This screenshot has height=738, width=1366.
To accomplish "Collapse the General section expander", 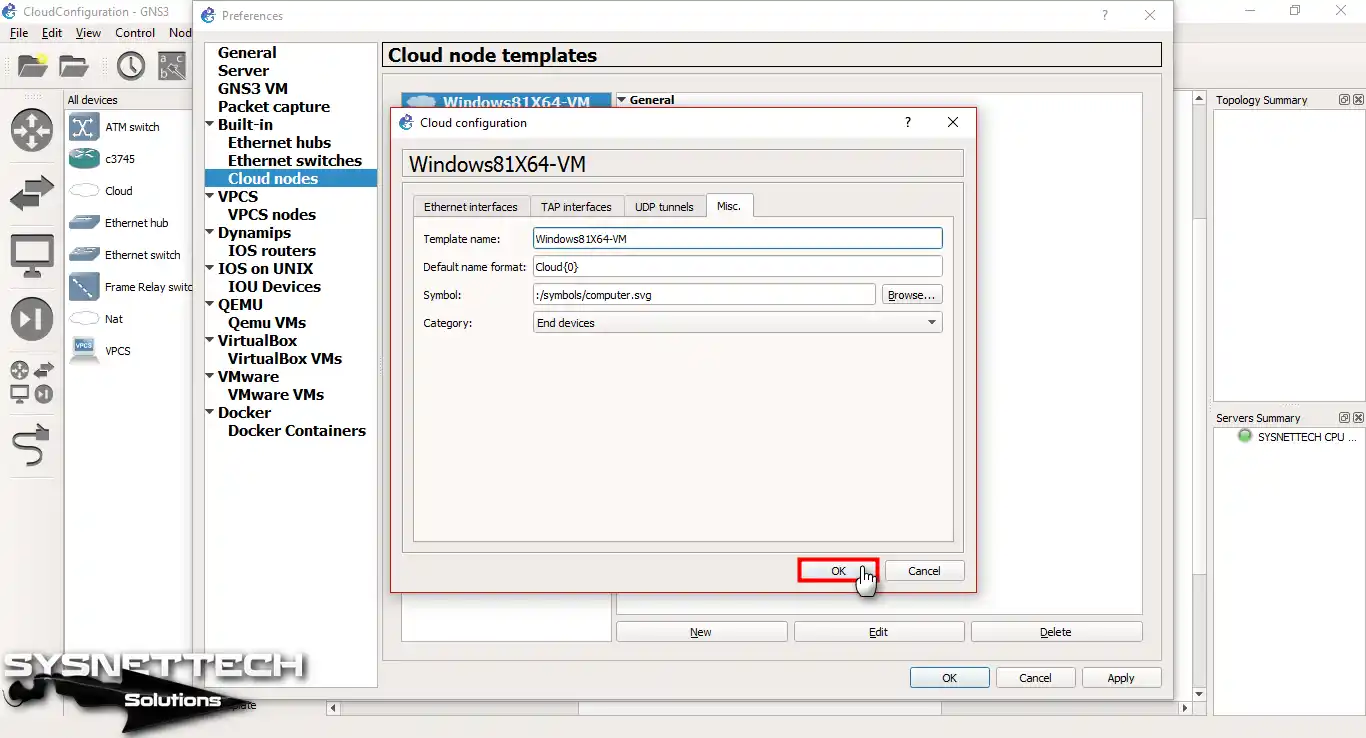I will coord(621,100).
